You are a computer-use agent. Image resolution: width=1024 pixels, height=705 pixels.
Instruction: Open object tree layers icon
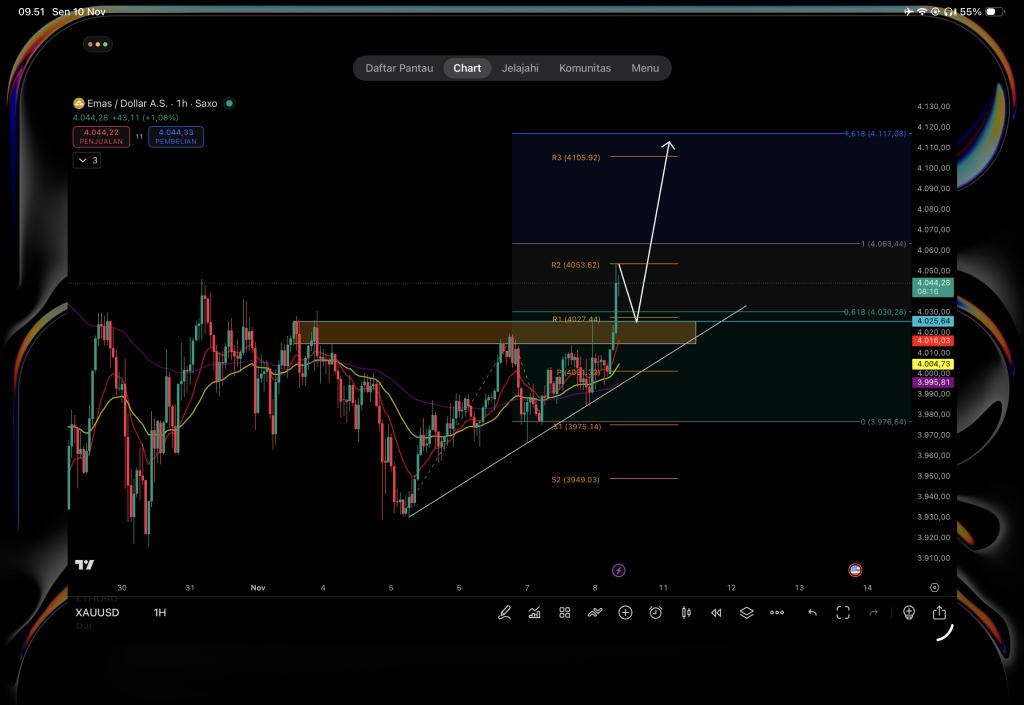[746, 612]
